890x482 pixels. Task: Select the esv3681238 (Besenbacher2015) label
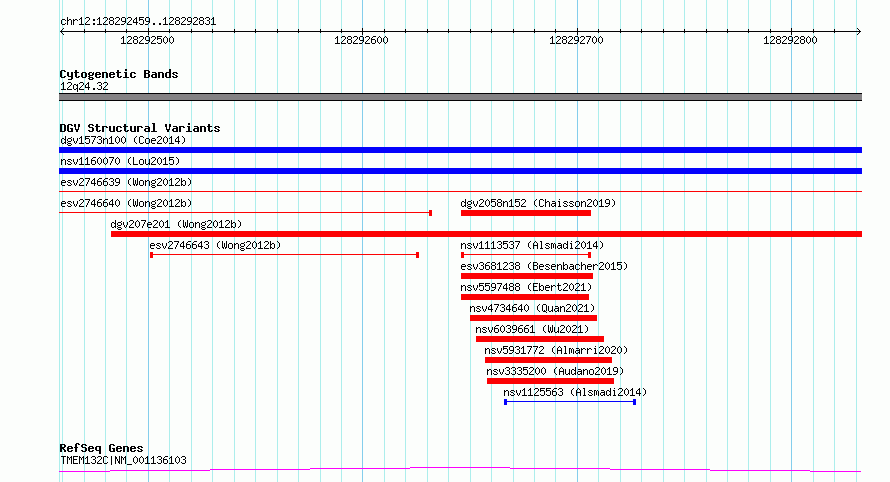(544, 266)
